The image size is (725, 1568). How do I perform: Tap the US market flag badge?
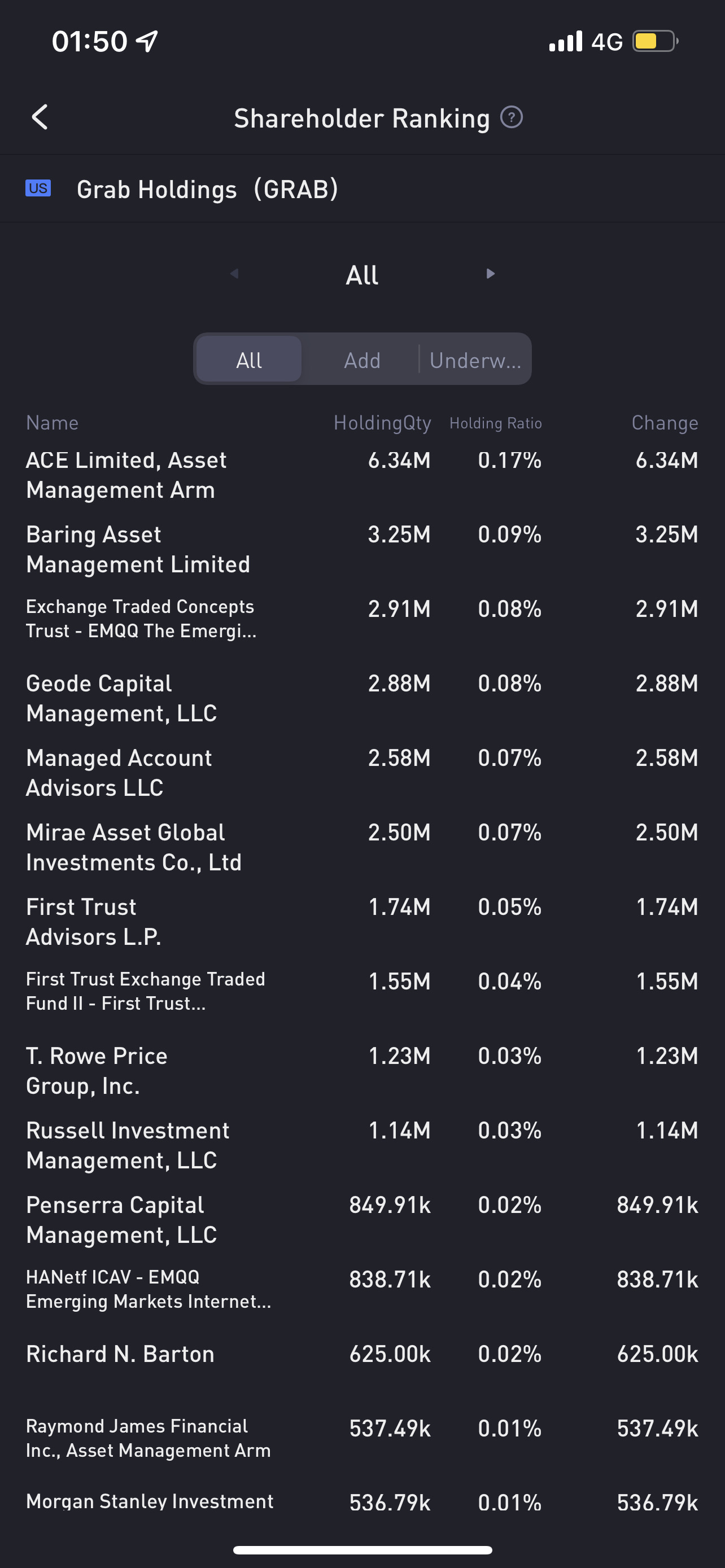(x=38, y=189)
